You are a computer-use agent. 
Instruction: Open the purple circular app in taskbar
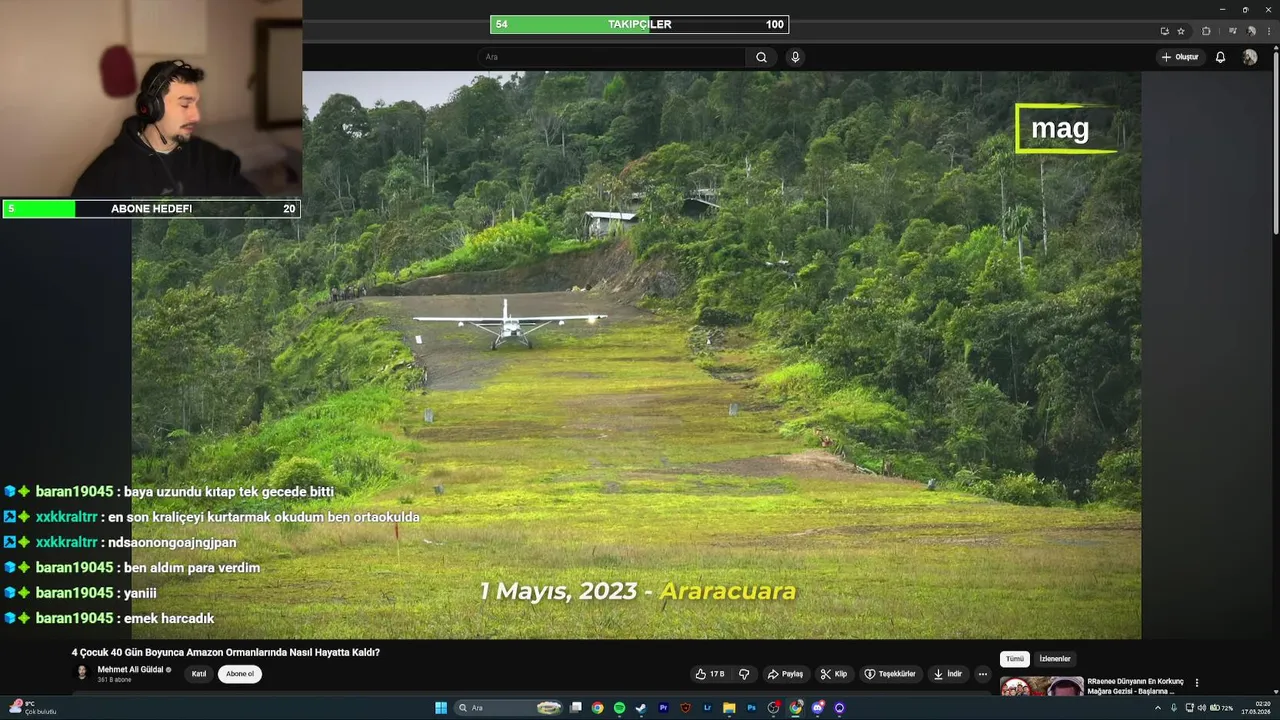[839, 708]
